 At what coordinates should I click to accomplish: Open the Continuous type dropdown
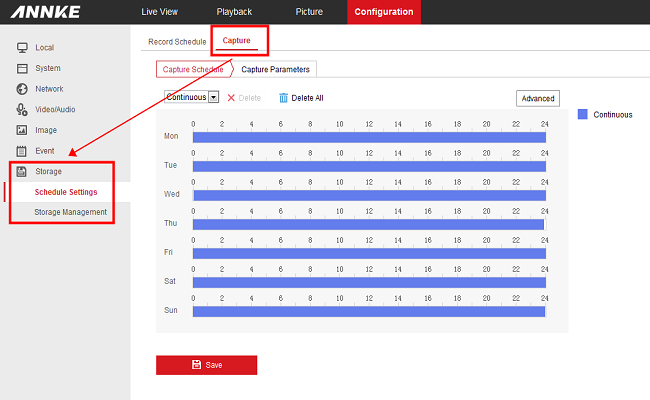click(192, 97)
